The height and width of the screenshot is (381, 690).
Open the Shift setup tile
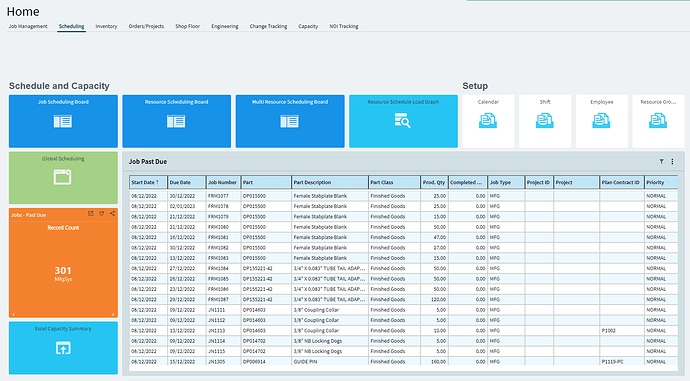point(545,121)
